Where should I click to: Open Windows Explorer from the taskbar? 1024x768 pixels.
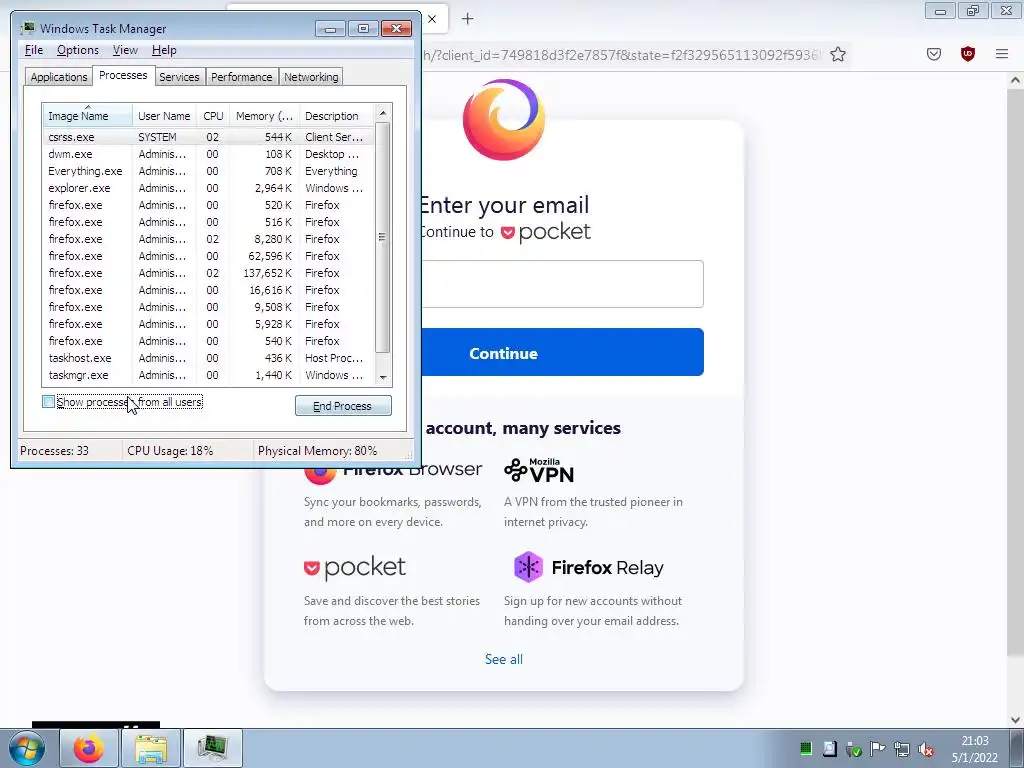coord(151,748)
